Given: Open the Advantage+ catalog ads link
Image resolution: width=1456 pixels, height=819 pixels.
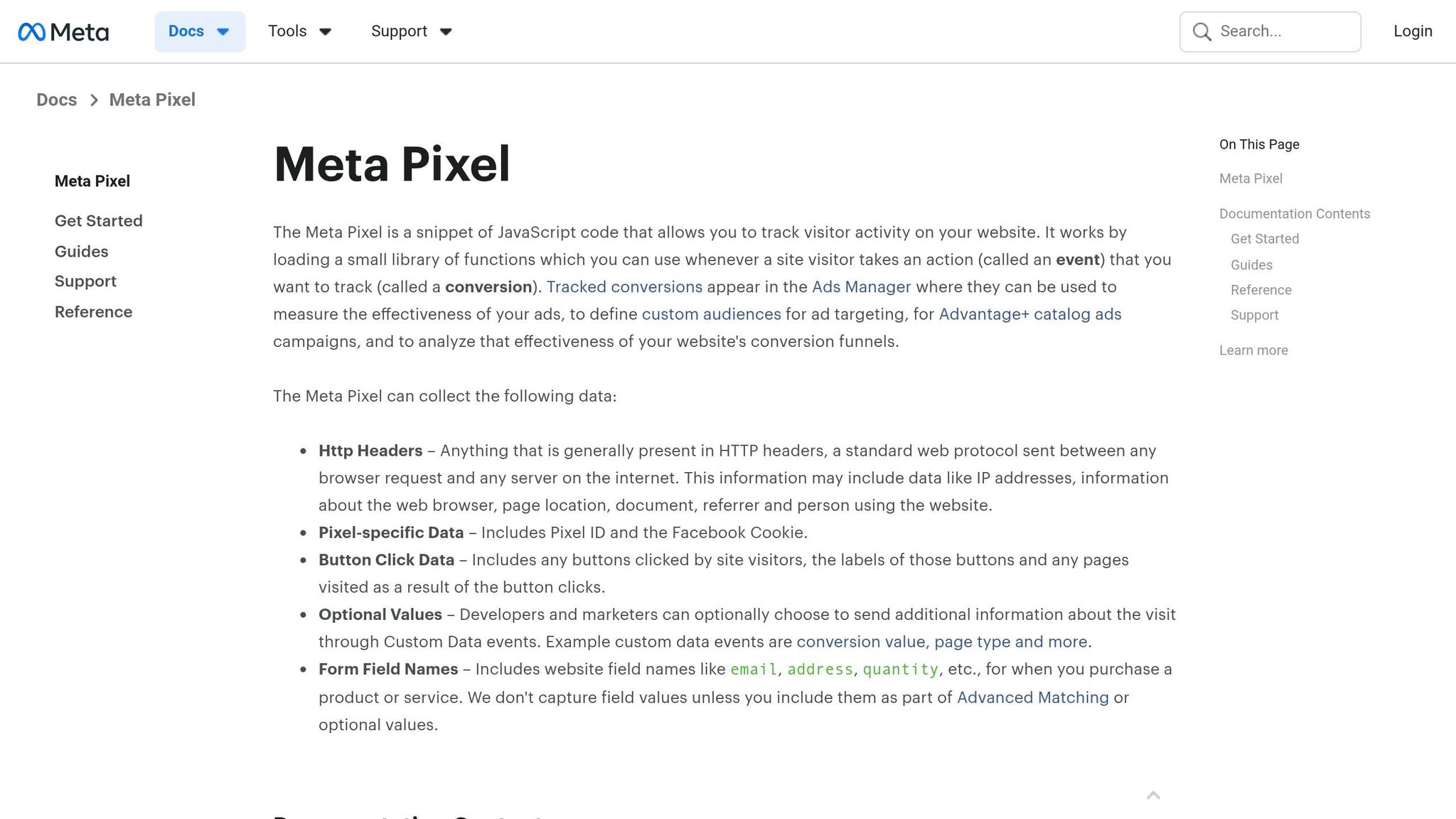Looking at the screenshot, I should 1030,314.
